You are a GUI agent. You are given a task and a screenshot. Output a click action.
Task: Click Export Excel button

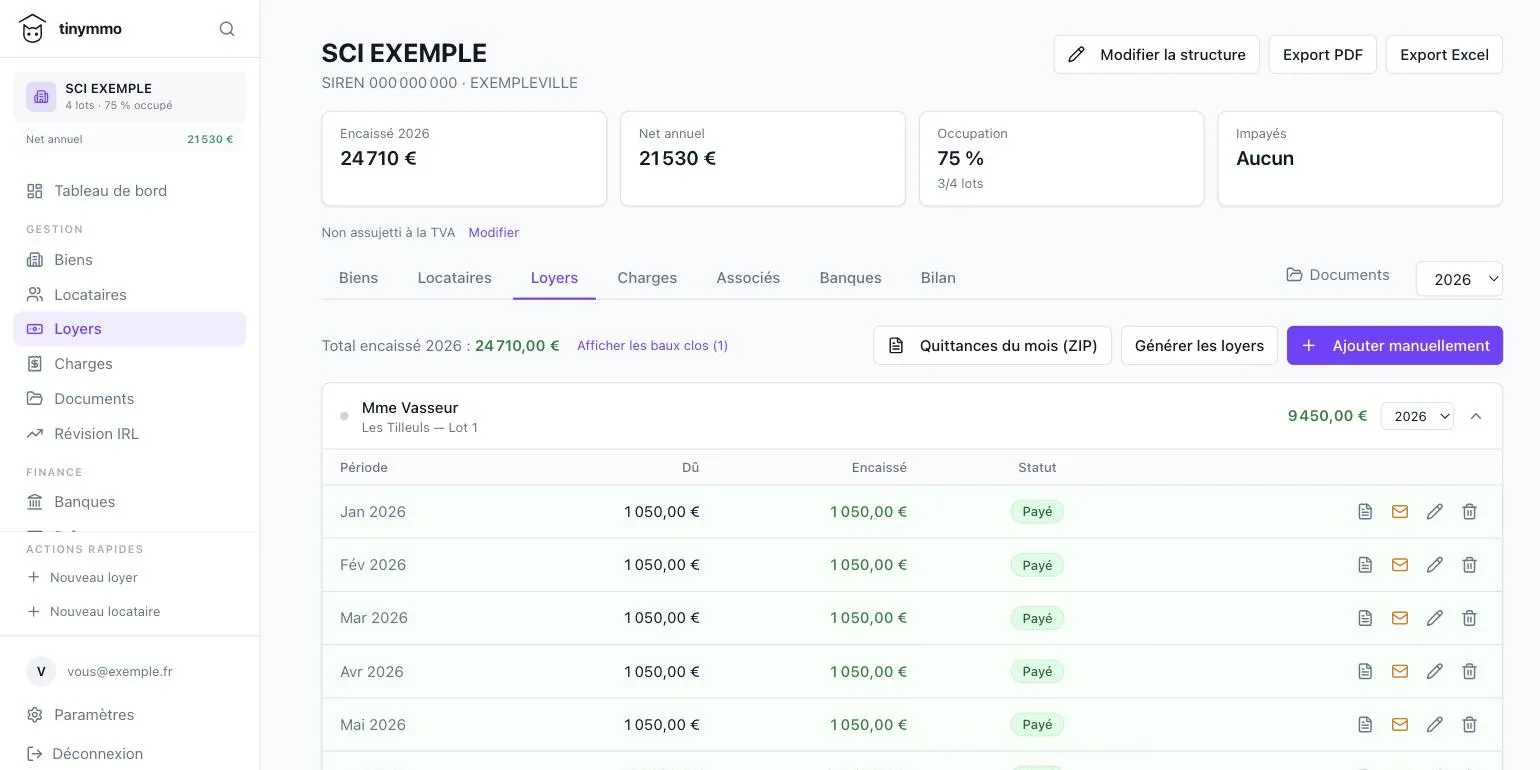(1444, 55)
